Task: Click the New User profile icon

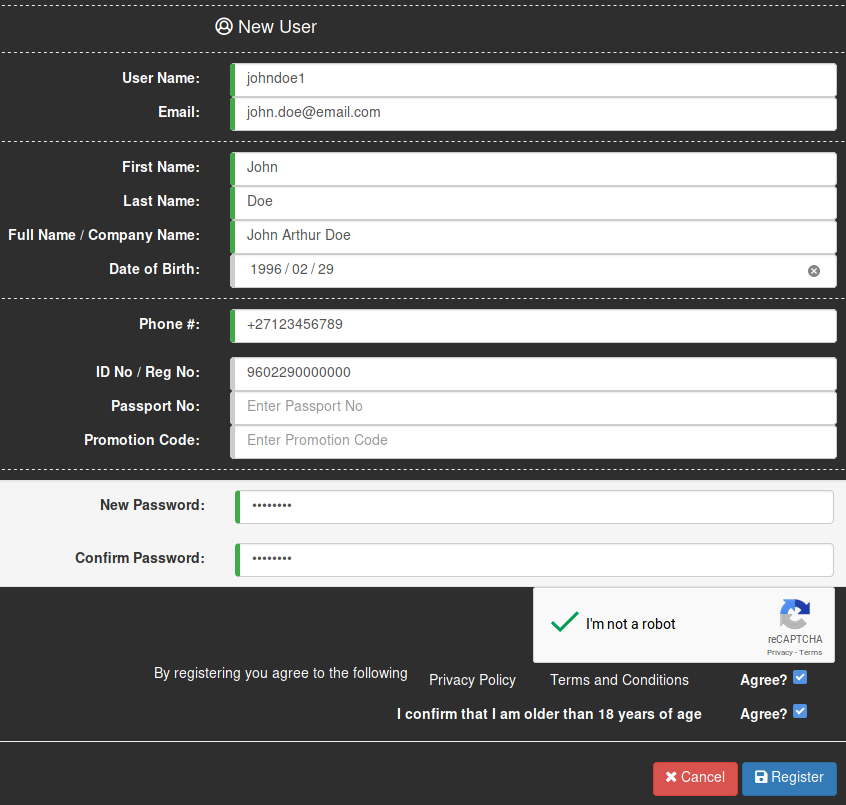Action: click(224, 27)
